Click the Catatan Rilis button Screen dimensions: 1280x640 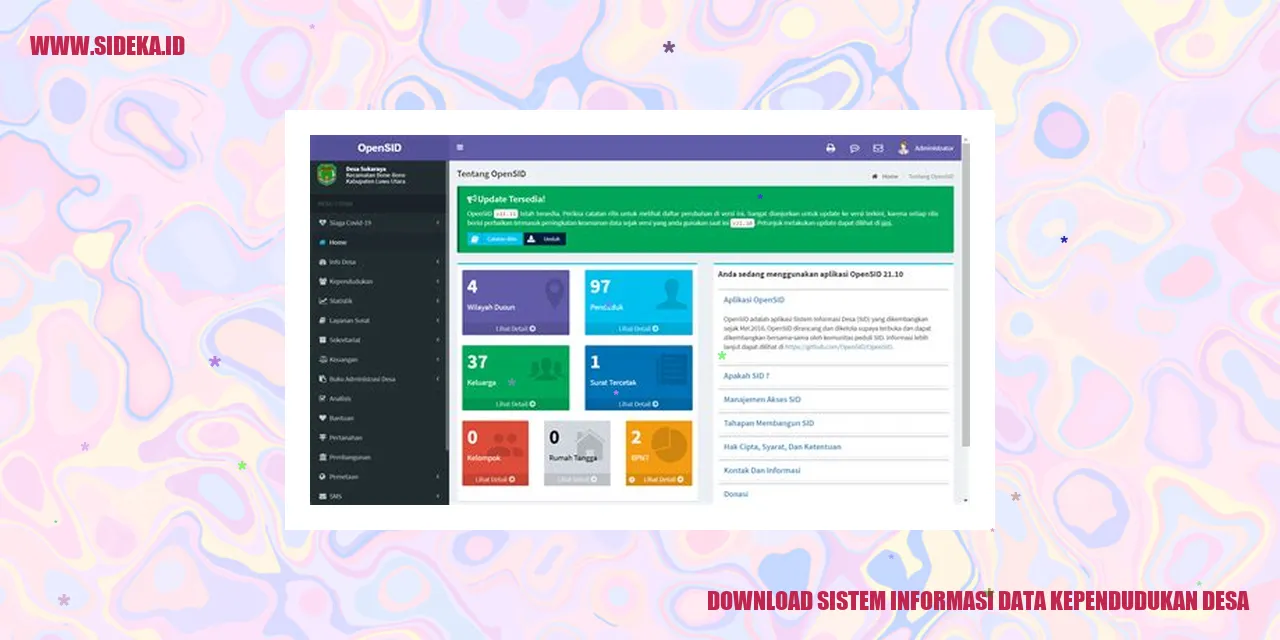point(494,239)
